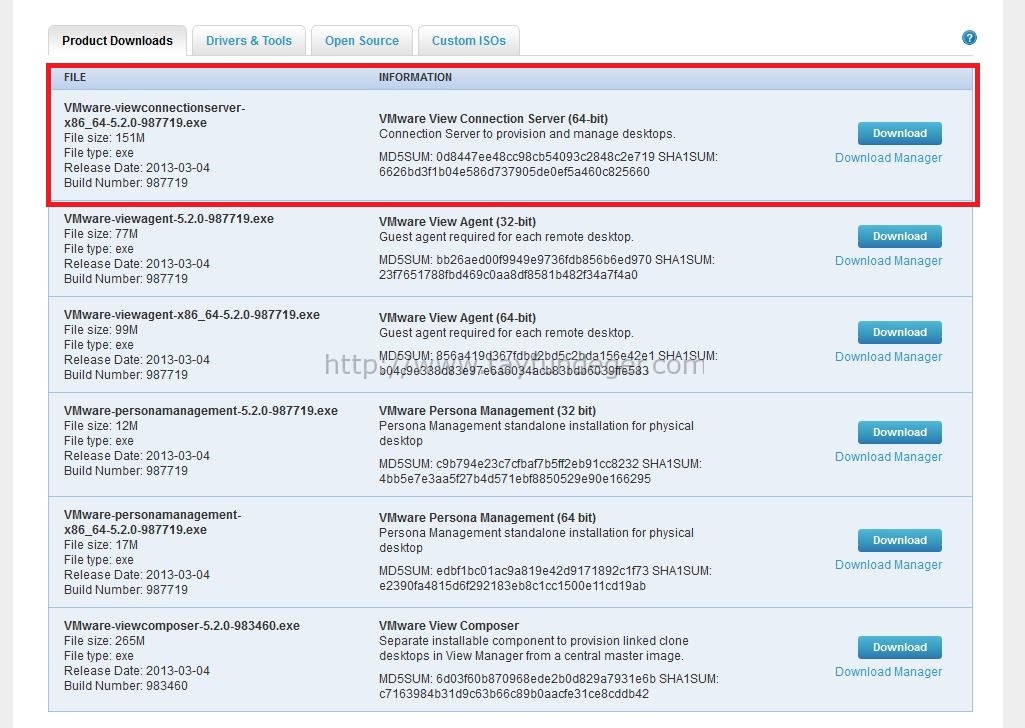1025x728 pixels.
Task: Select file name VMware-viewagent-x86_64-5.2.0-987719.exe
Action: [192, 315]
